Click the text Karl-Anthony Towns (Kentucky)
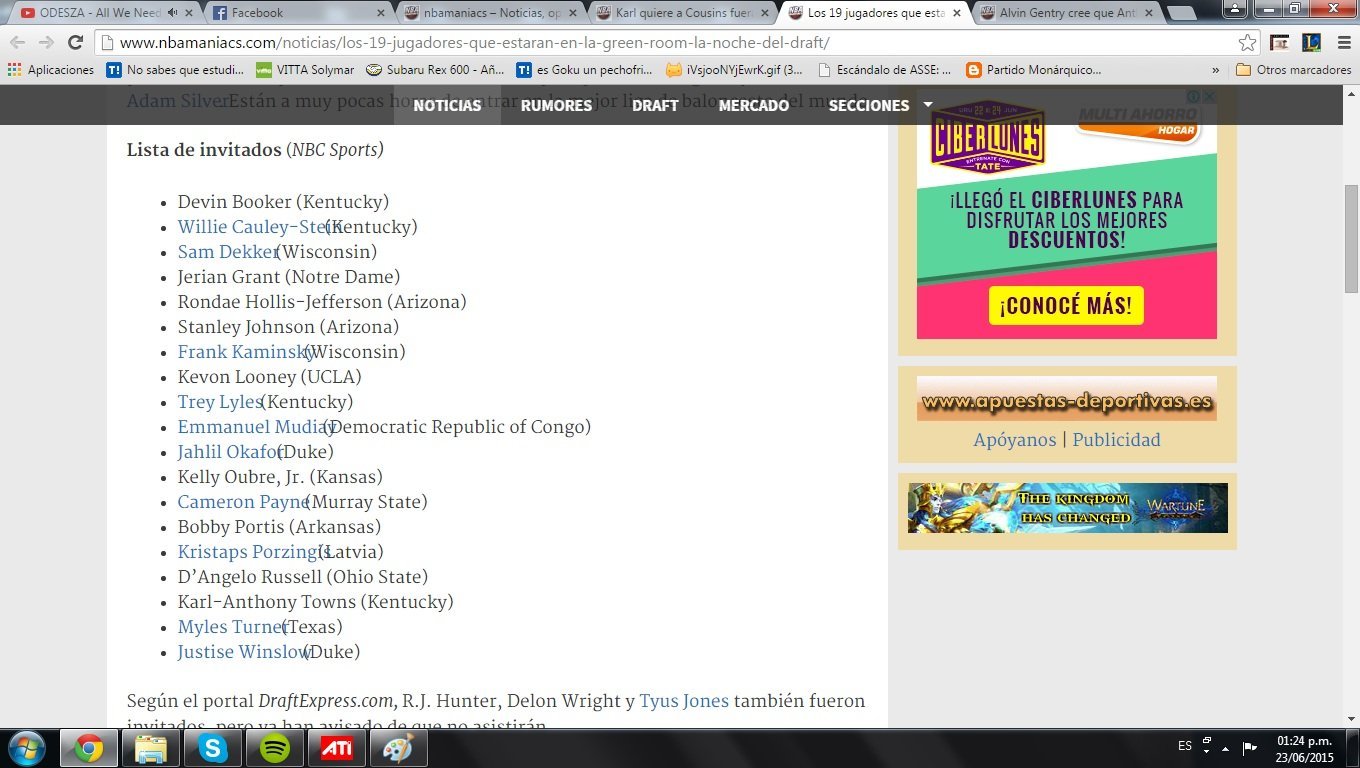The height and width of the screenshot is (768, 1360). (x=315, y=602)
